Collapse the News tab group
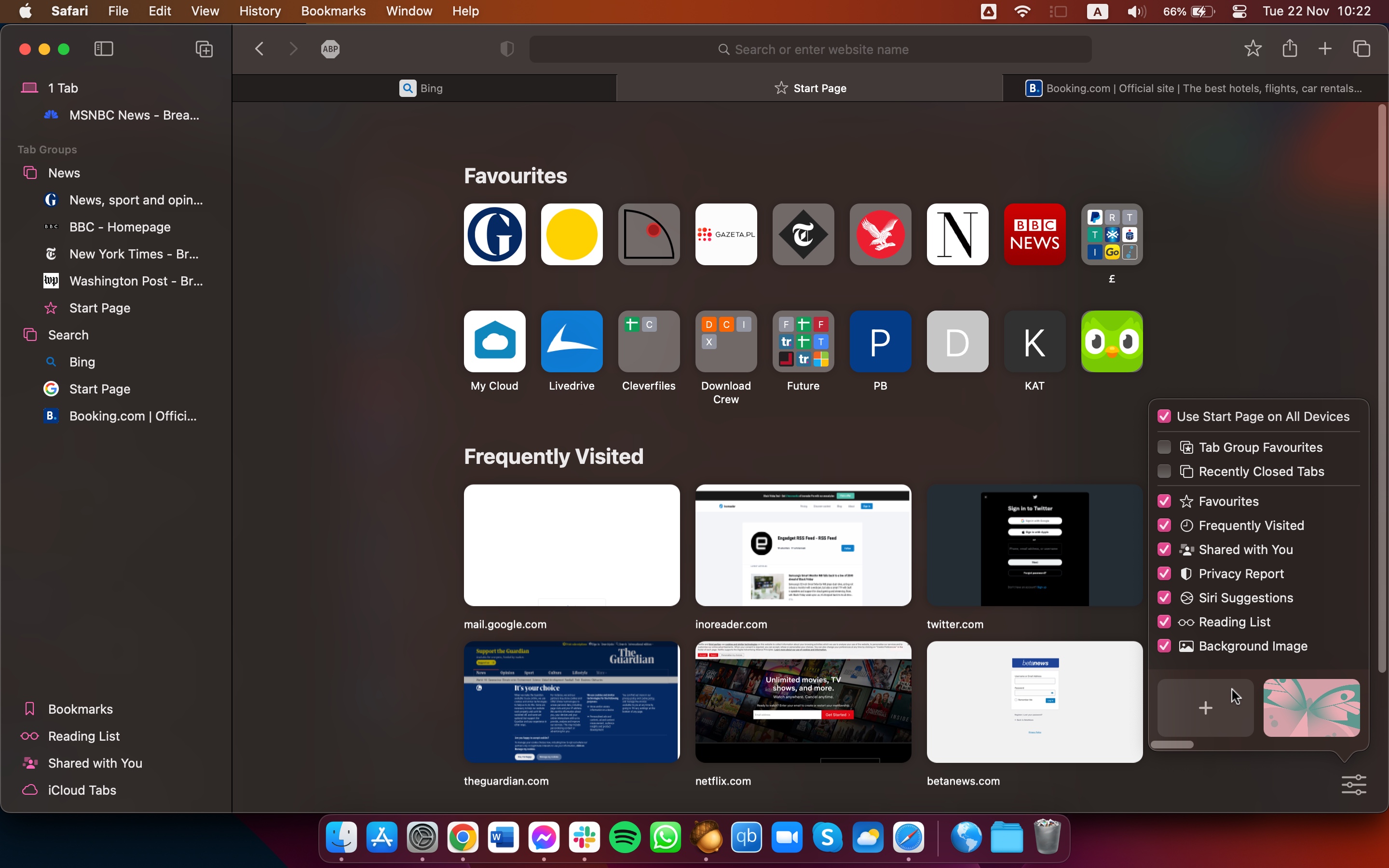The height and width of the screenshot is (868, 1389). [64, 173]
